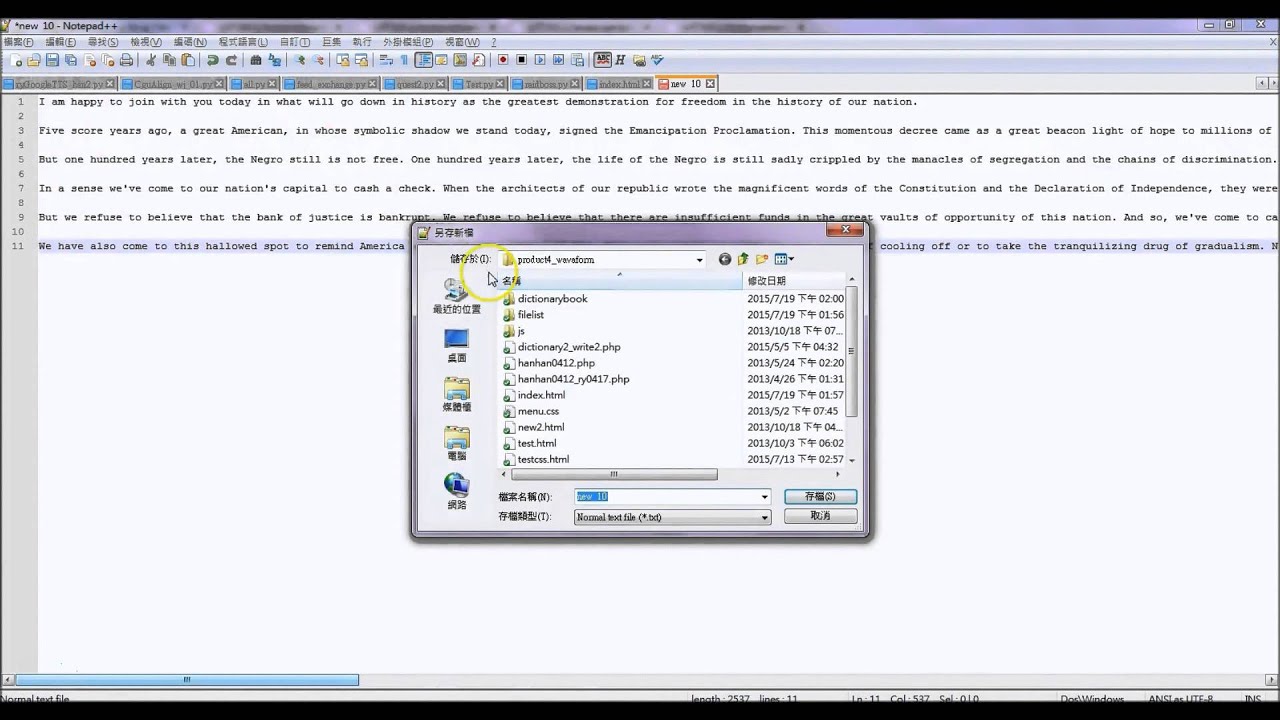Open the 編輯(E) menu
1280x720 pixels.
click(60, 42)
